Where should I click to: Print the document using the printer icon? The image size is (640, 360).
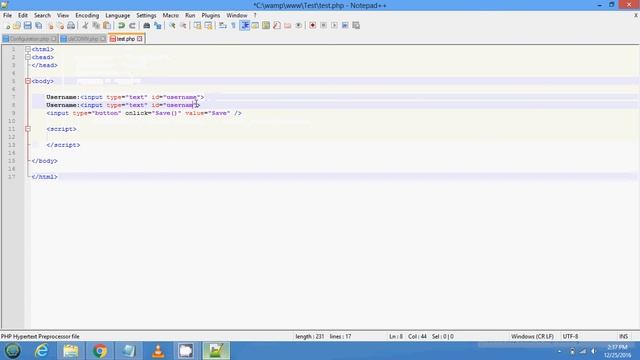(x=71, y=26)
